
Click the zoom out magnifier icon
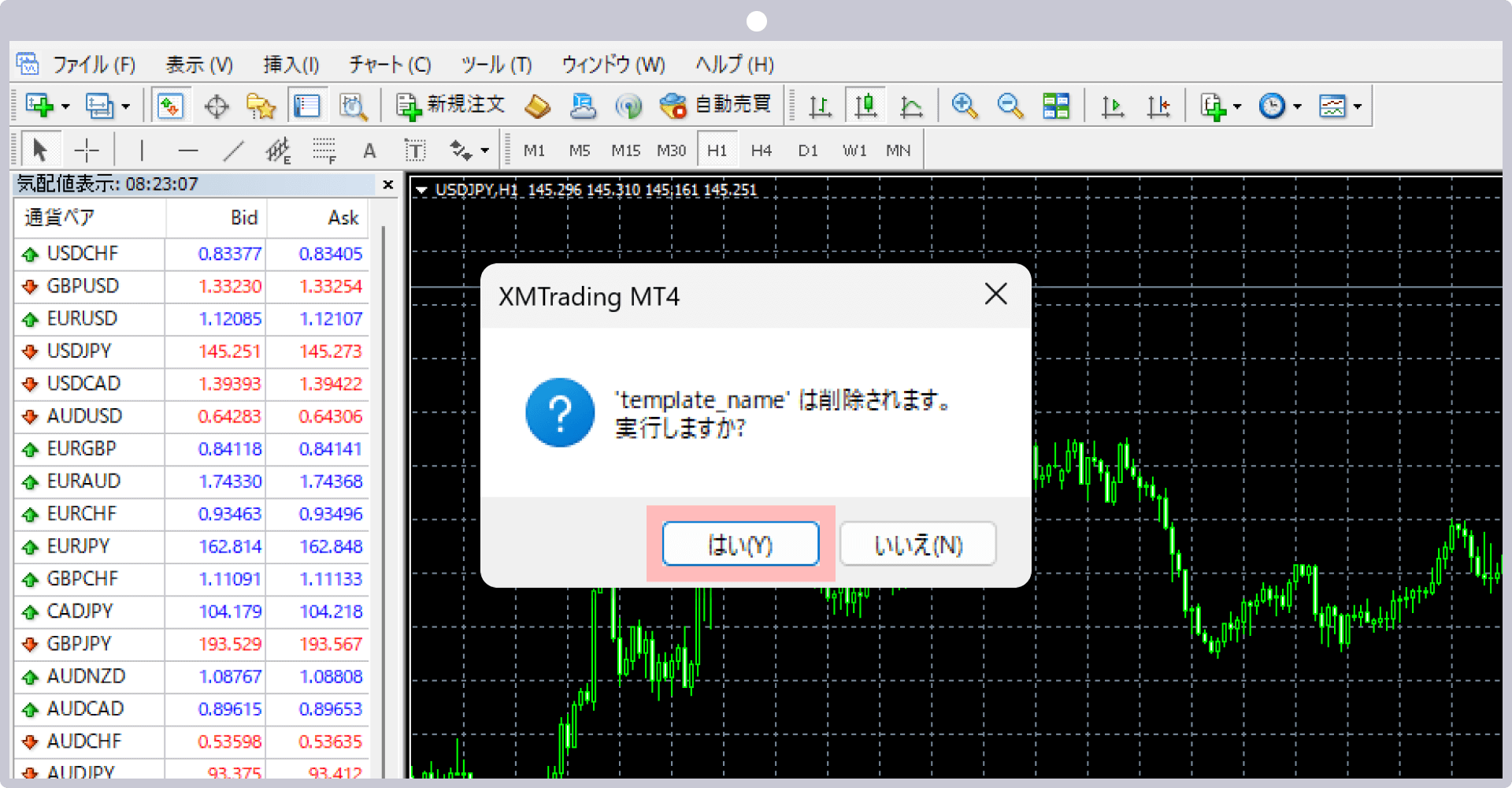pos(1010,106)
